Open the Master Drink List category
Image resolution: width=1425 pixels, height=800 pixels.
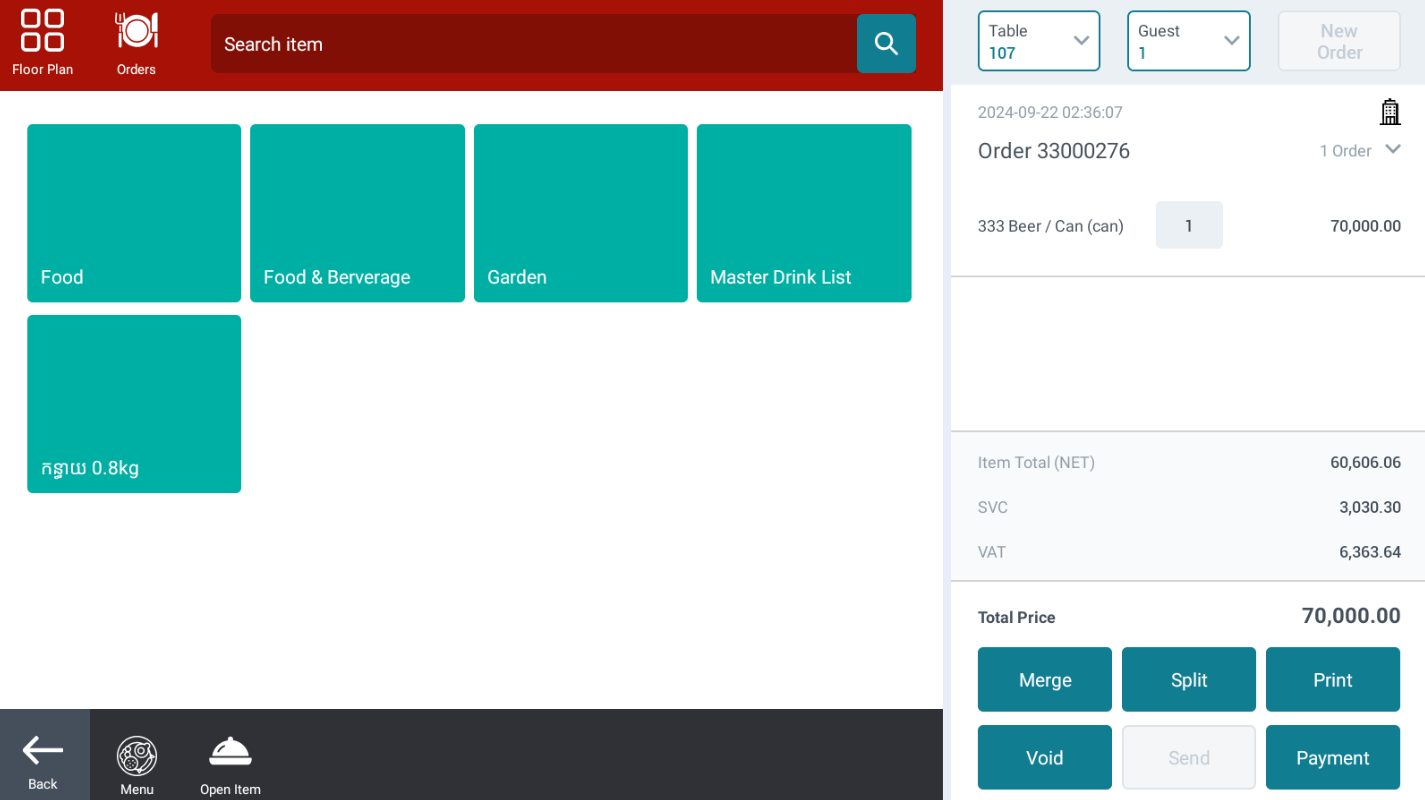pos(803,213)
